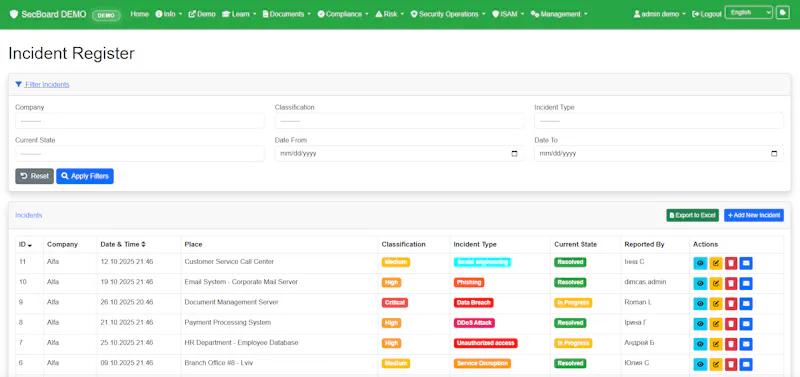Click the Apply Filters button
800x377 pixels.
(85, 176)
